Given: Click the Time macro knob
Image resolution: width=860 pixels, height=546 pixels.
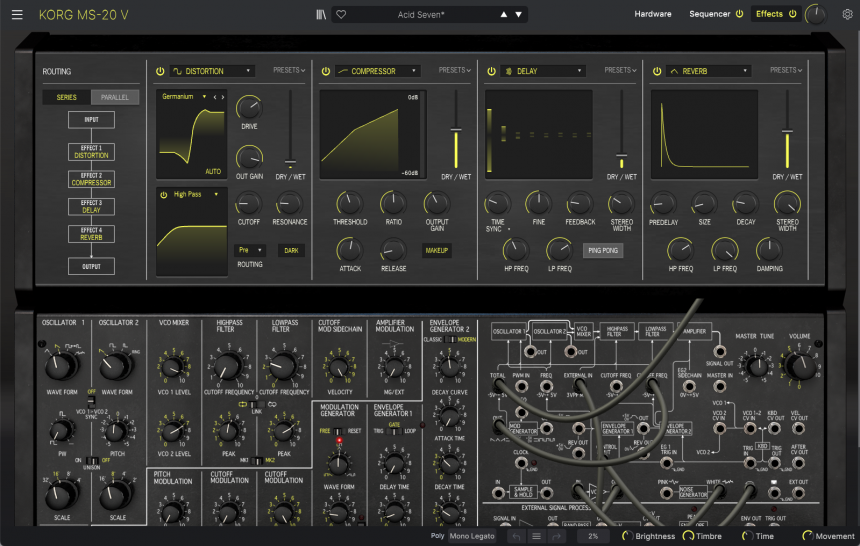Looking at the screenshot, I should coord(747,536).
